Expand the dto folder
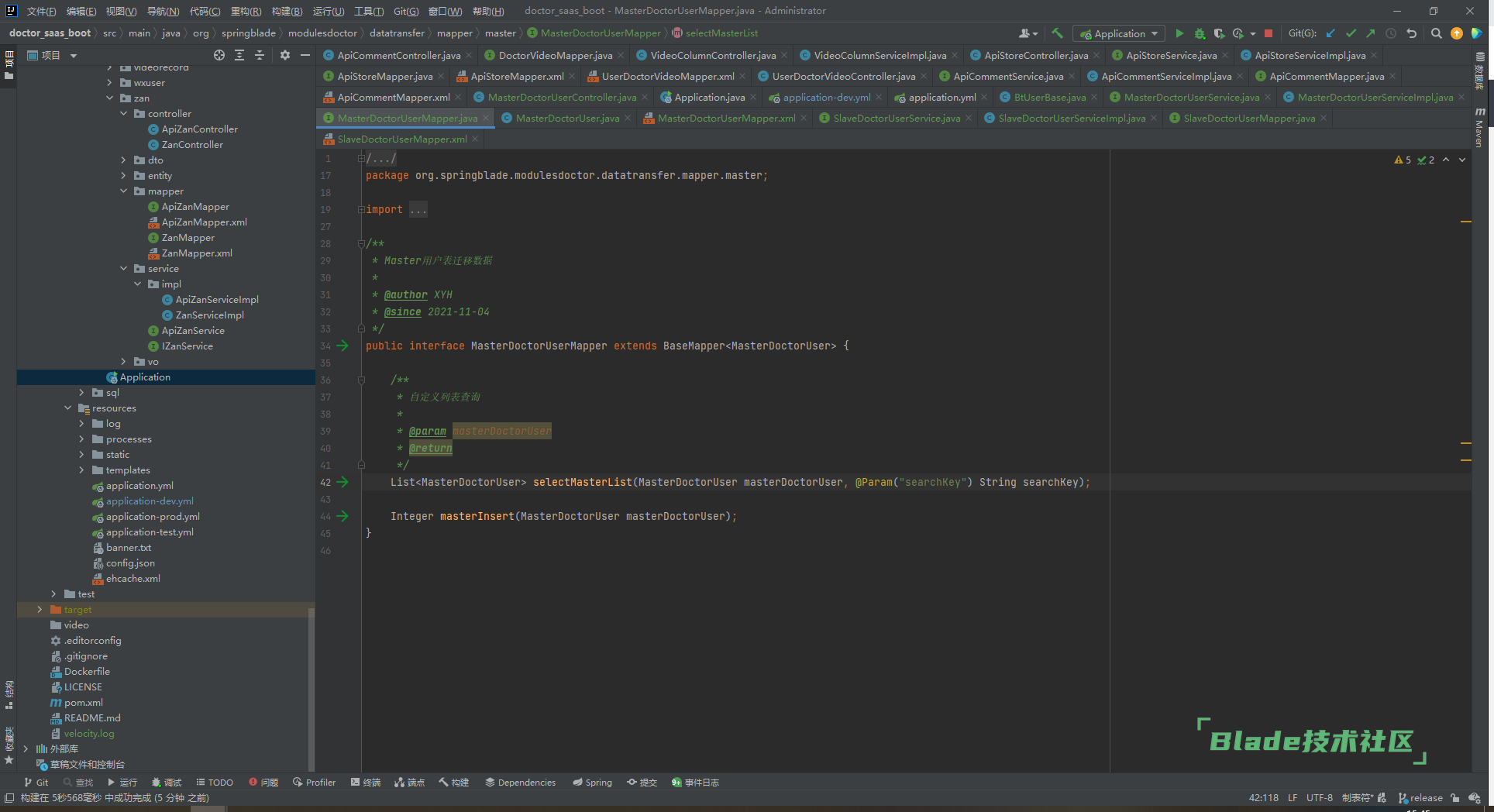The image size is (1494, 812). (123, 160)
